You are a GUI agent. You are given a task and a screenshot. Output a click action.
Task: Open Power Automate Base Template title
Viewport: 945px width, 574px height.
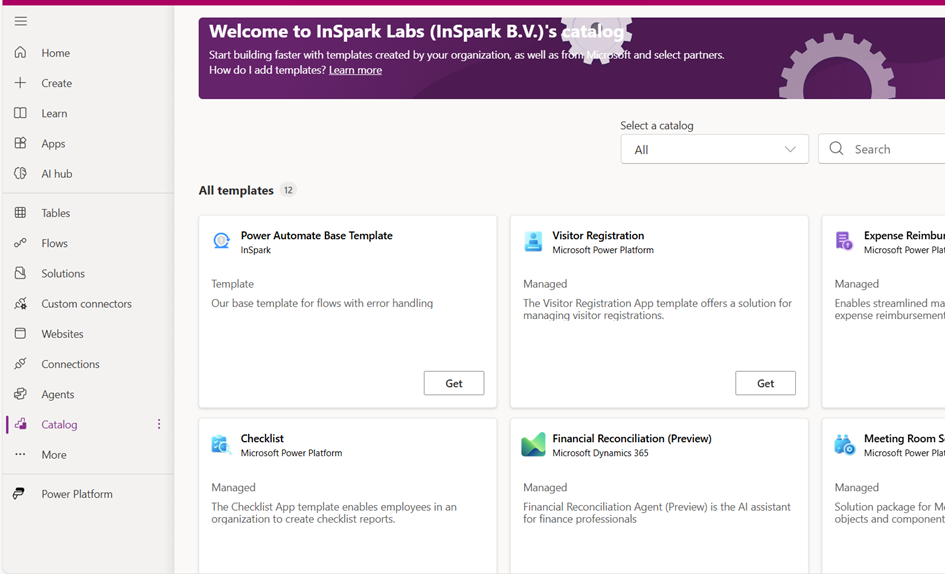point(316,235)
